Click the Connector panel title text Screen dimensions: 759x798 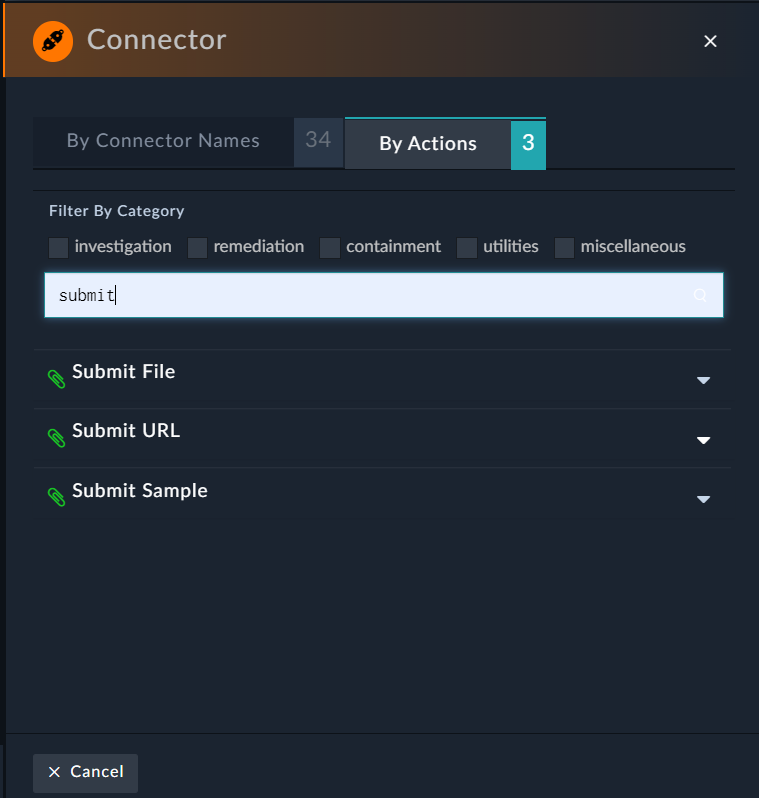tap(157, 40)
